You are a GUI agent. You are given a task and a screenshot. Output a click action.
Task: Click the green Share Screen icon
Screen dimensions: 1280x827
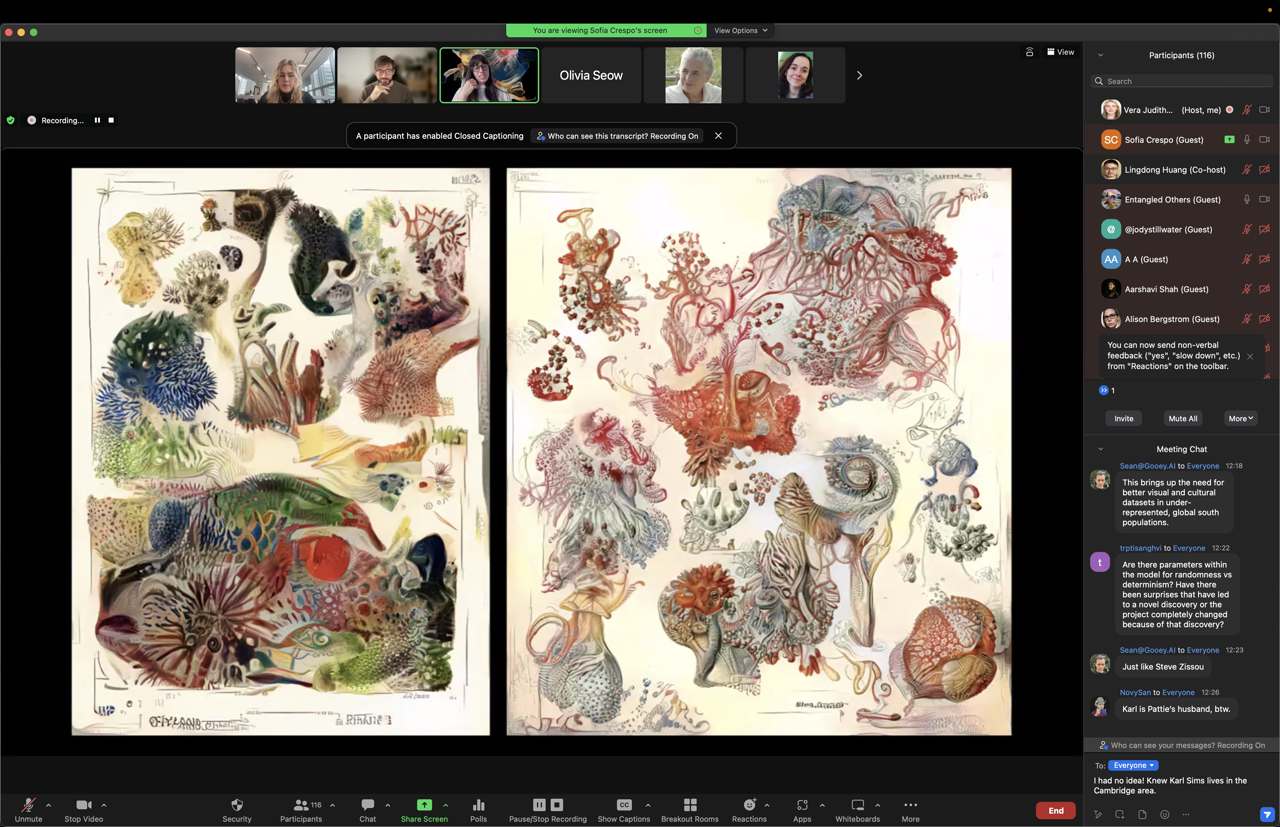pyautogui.click(x=424, y=806)
